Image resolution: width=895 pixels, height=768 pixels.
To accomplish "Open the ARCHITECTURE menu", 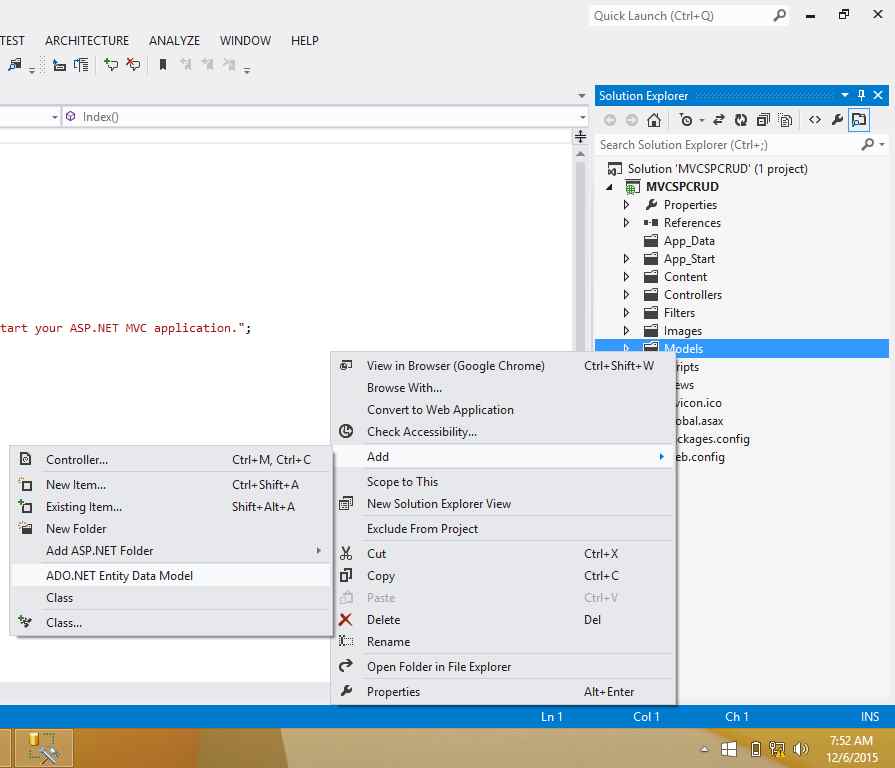I will (x=87, y=41).
